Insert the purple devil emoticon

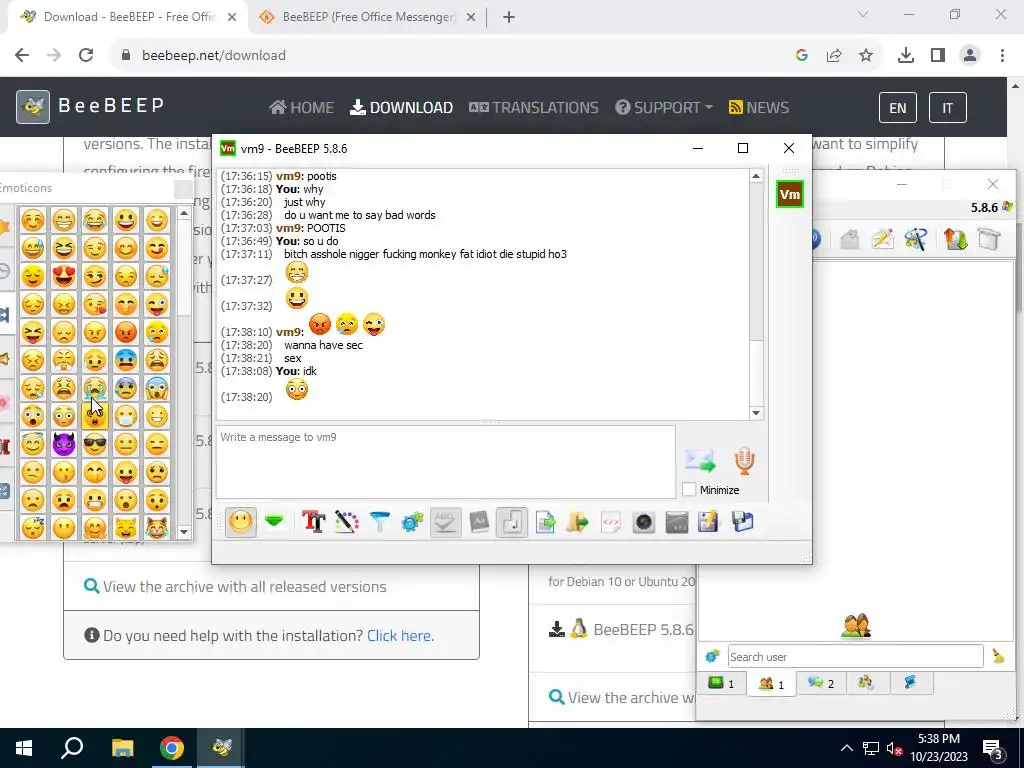click(63, 444)
